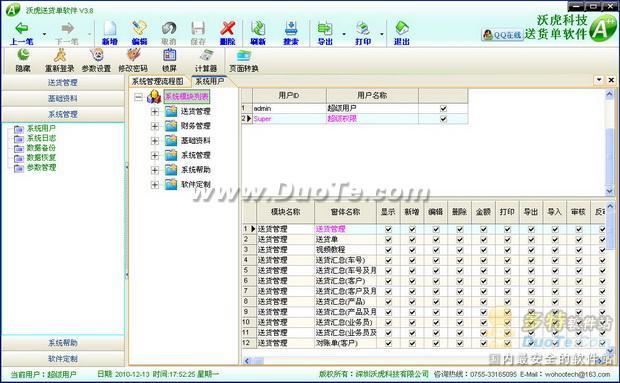Click the 刷新 (refresh) toolbar icon
Screen dimensions: 620x383
(258, 33)
